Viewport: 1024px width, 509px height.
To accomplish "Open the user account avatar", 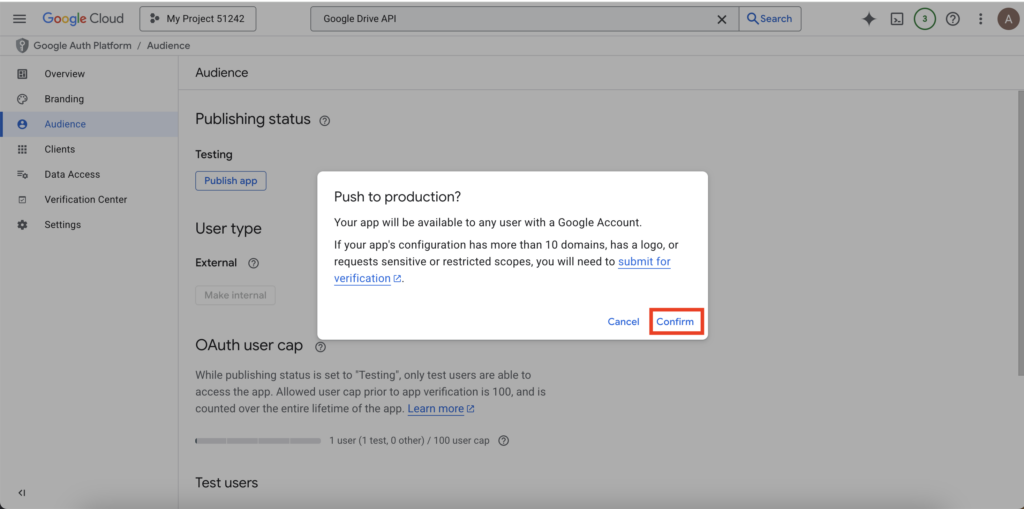I will [1008, 19].
